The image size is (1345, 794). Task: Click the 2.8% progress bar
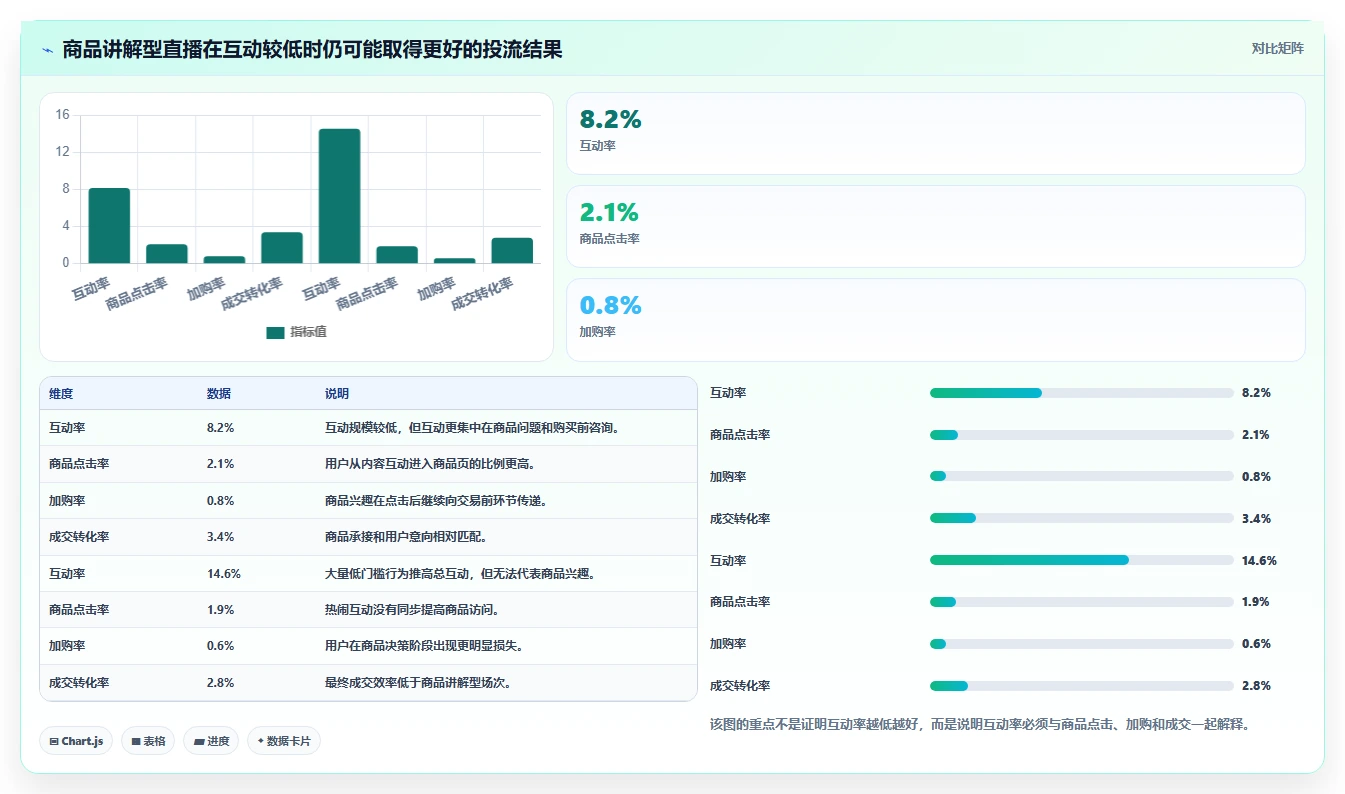1081,685
